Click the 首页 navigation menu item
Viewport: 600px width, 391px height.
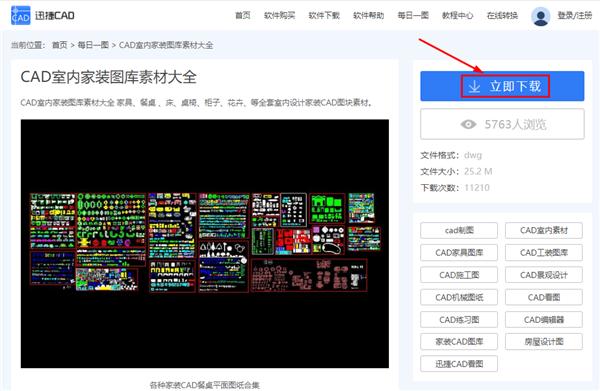pos(243,15)
